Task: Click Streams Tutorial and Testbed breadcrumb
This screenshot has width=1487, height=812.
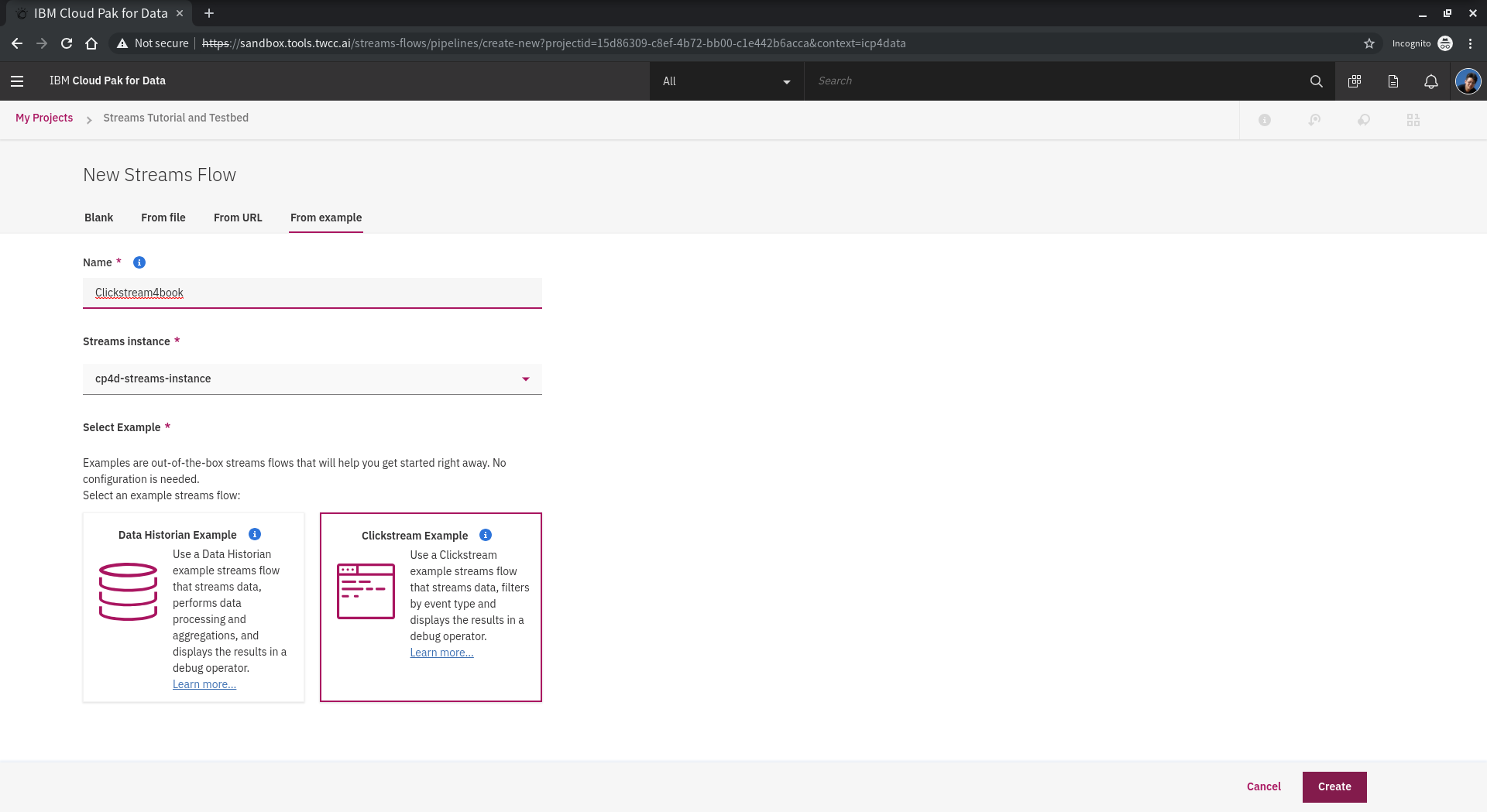Action: 176,118
